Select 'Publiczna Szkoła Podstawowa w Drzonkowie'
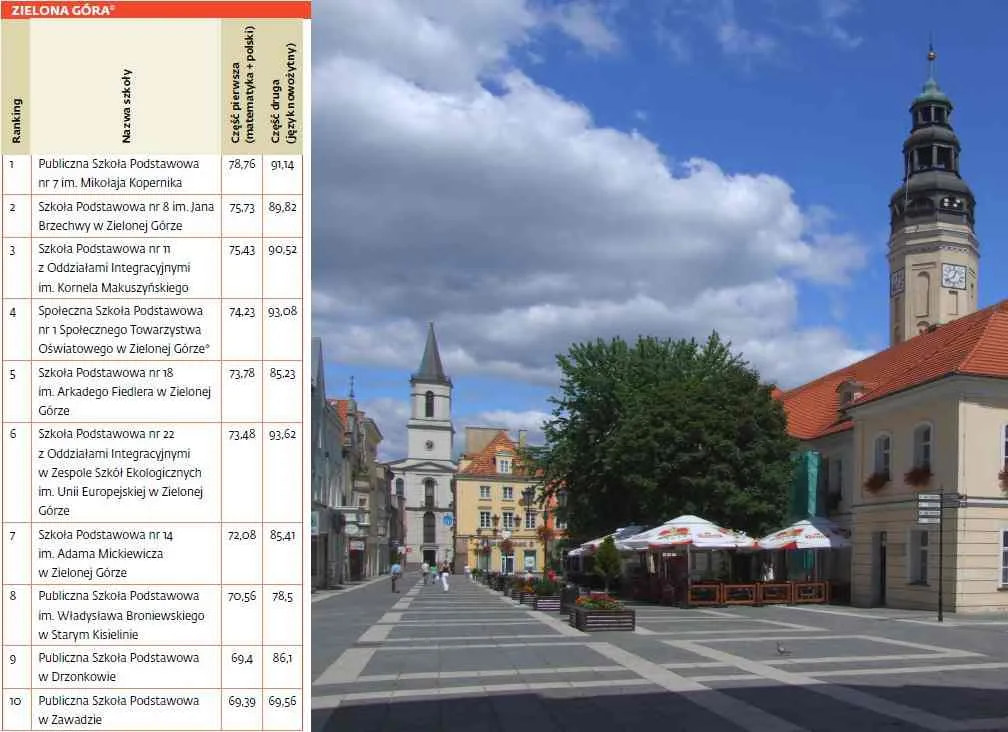The width and height of the screenshot is (1008, 732). pyautogui.click(x=118, y=667)
